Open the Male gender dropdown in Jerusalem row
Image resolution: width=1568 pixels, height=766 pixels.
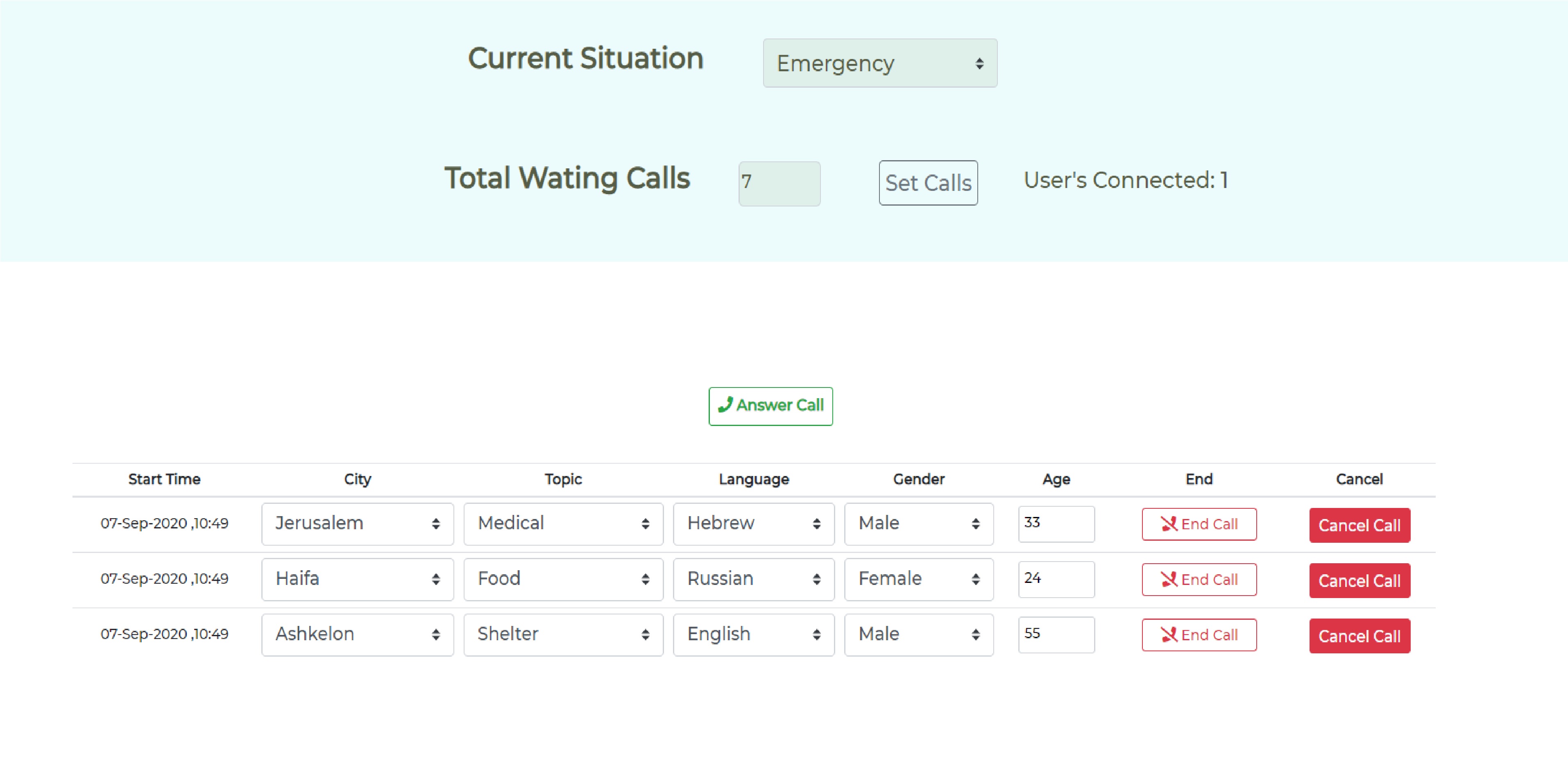pos(918,524)
